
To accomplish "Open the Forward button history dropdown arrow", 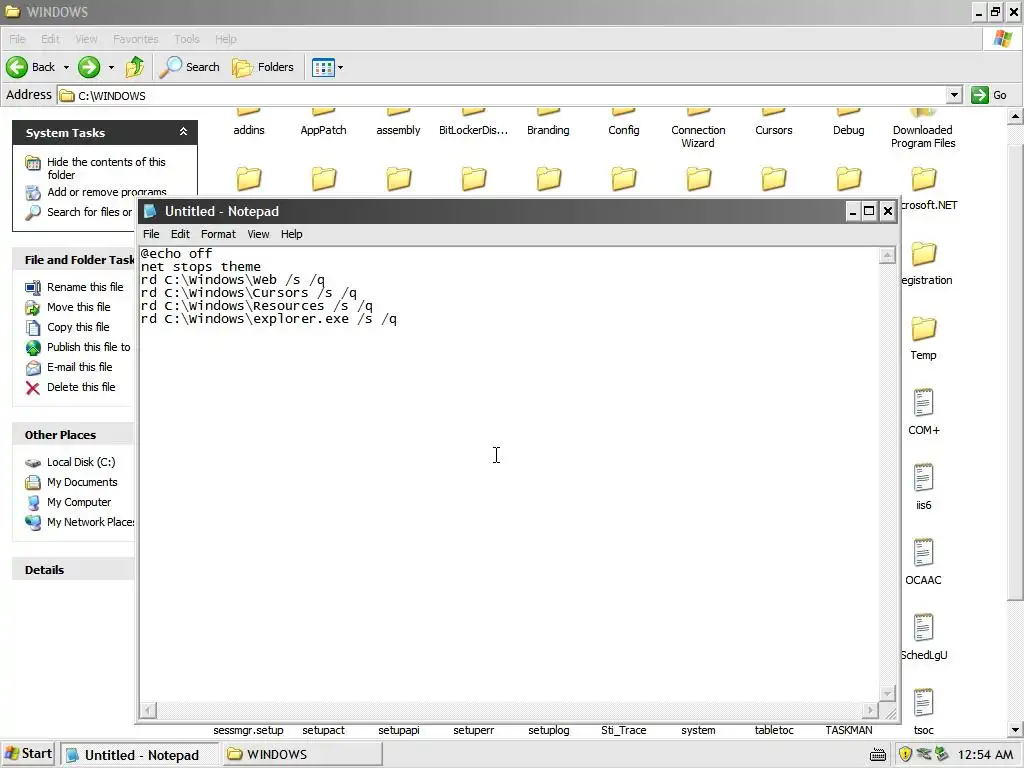I will (x=111, y=67).
